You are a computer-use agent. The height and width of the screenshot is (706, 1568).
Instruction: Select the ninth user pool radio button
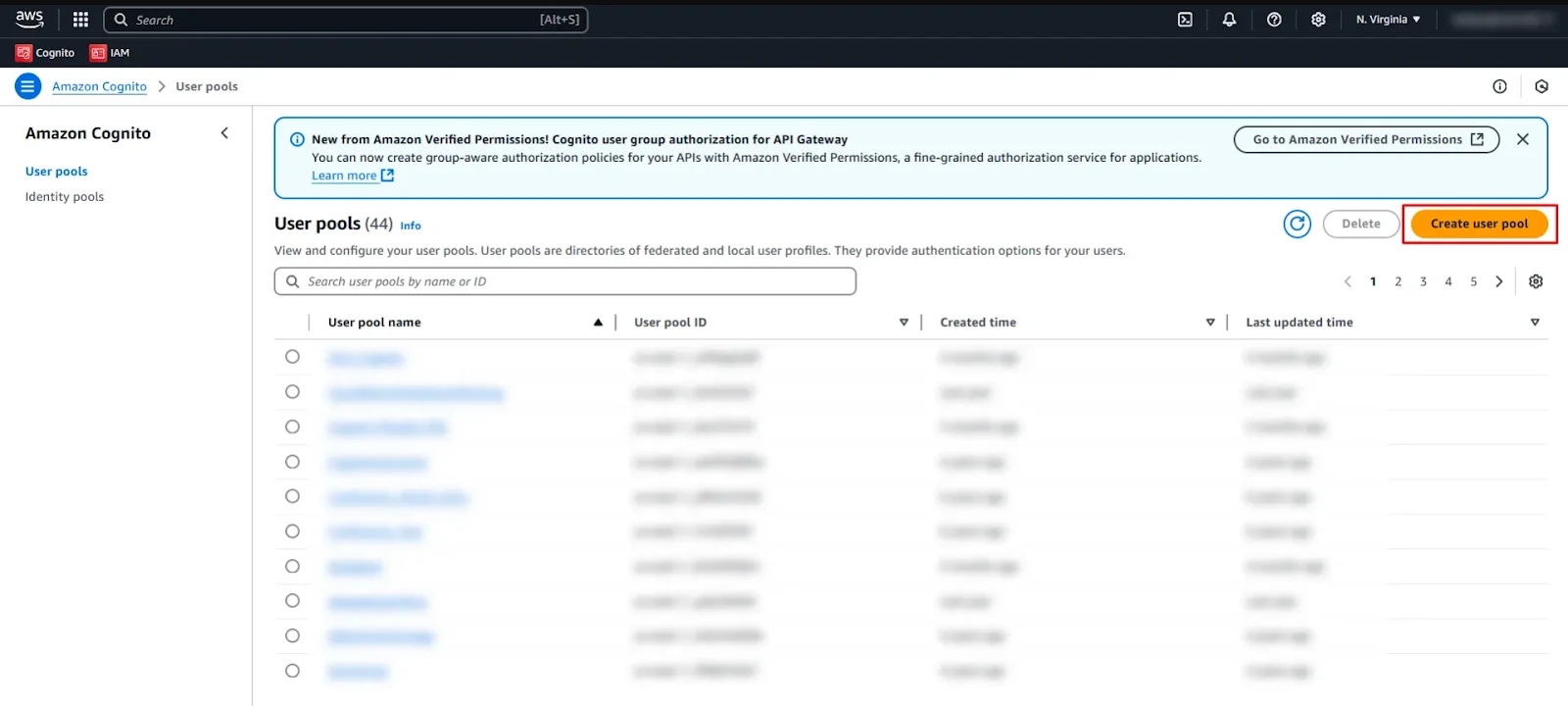click(x=292, y=635)
